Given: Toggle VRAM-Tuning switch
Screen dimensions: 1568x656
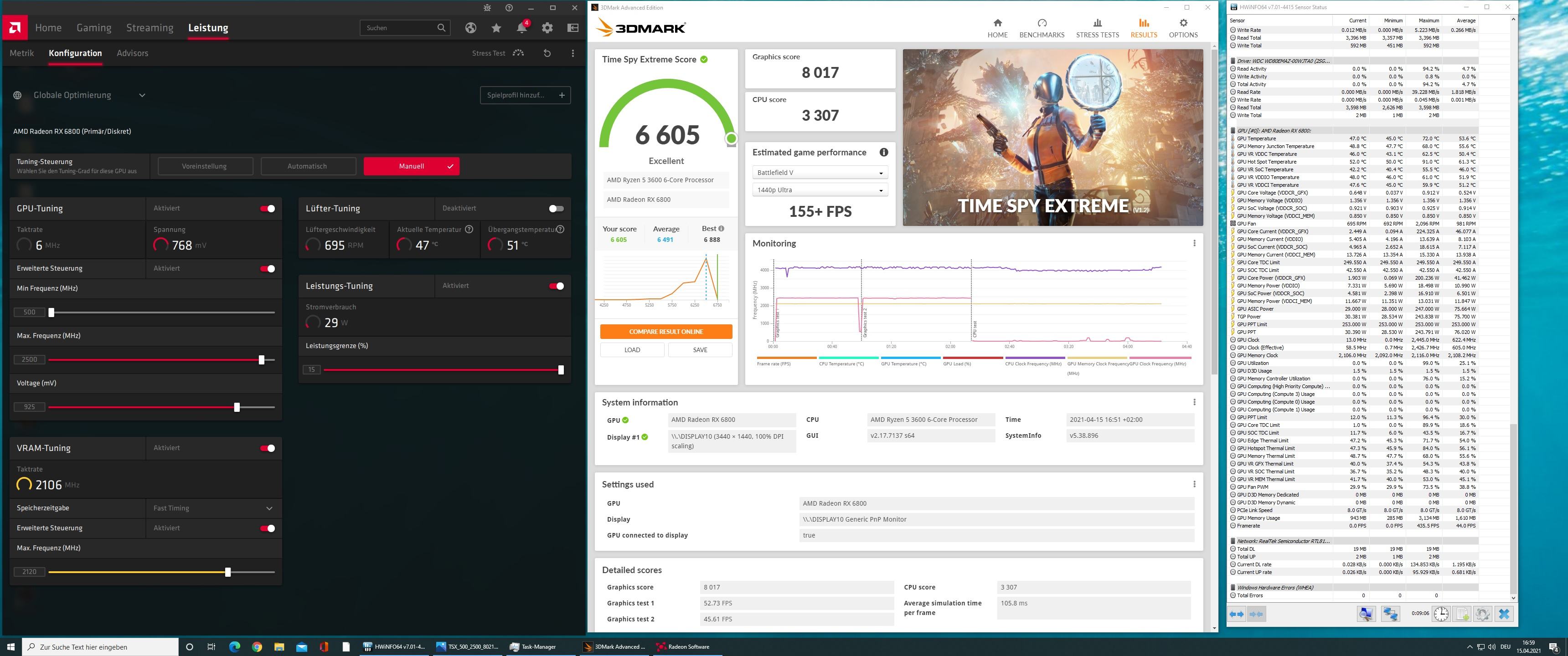Looking at the screenshot, I should click(267, 448).
